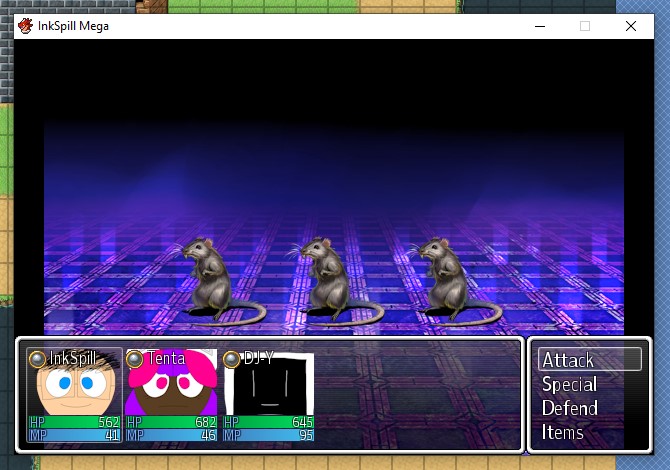Click the orb icon beside InkSpill's name

37,359
